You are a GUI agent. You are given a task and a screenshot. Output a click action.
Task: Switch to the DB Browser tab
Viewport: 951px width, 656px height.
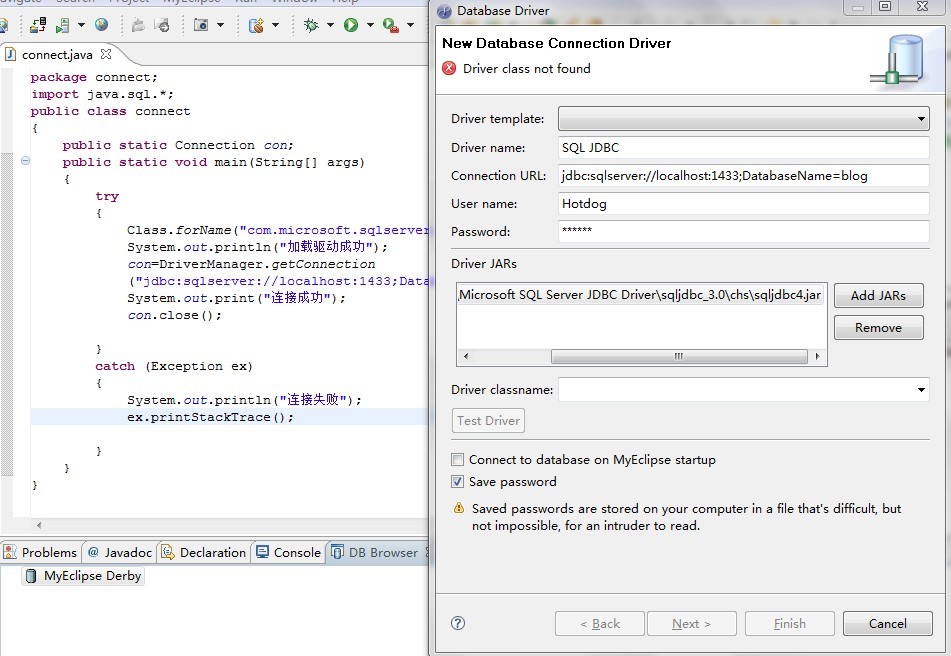pos(375,552)
